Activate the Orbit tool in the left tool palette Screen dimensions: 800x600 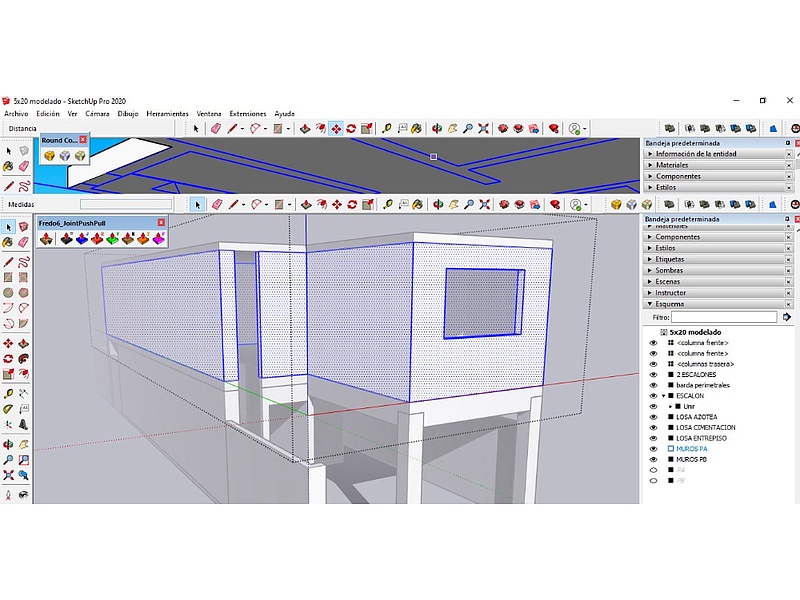(8, 443)
